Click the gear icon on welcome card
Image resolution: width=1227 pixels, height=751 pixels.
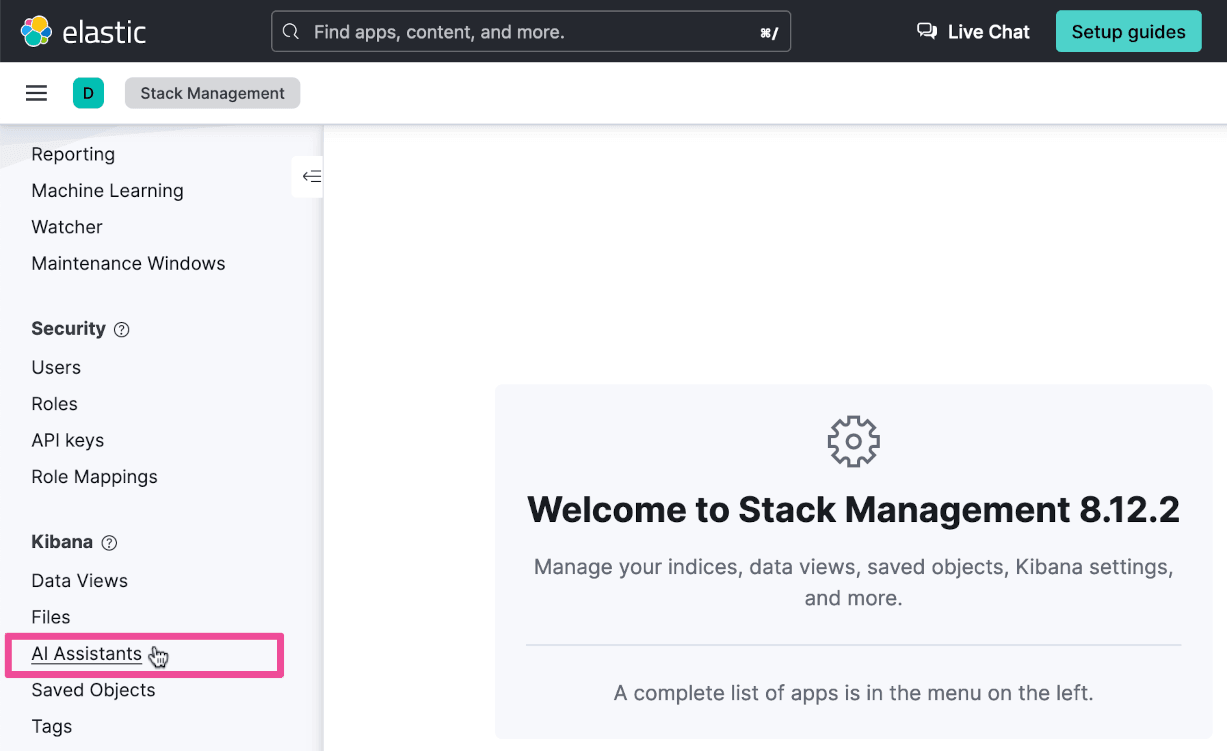pos(853,441)
